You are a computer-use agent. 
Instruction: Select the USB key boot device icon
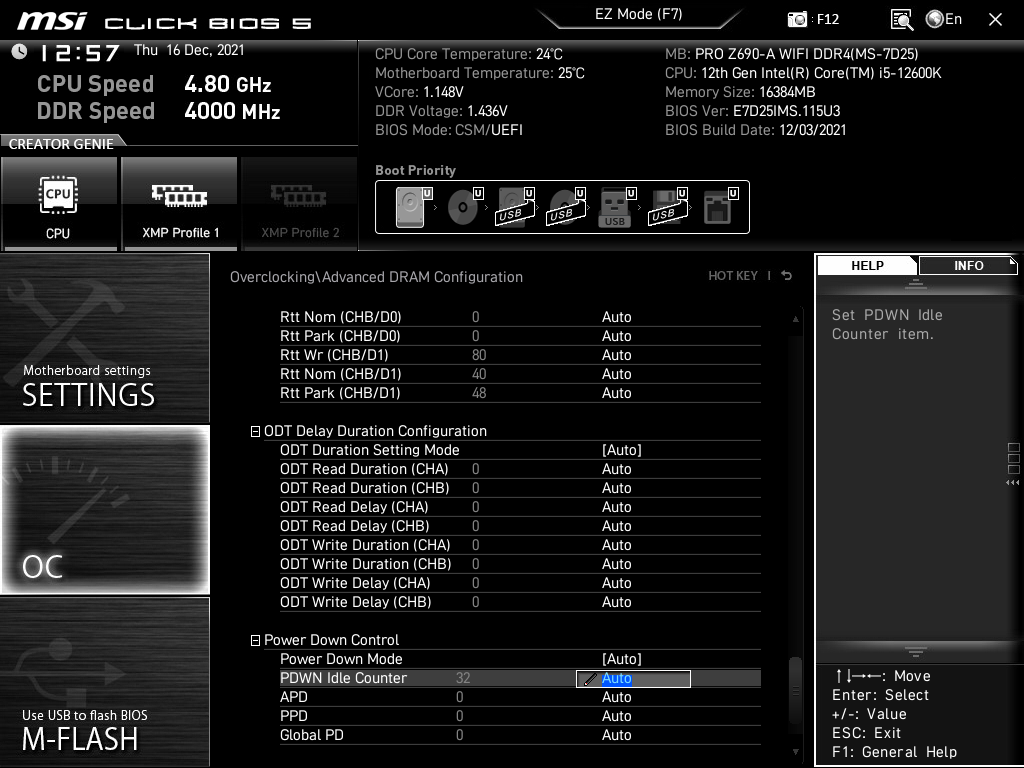tap(617, 207)
